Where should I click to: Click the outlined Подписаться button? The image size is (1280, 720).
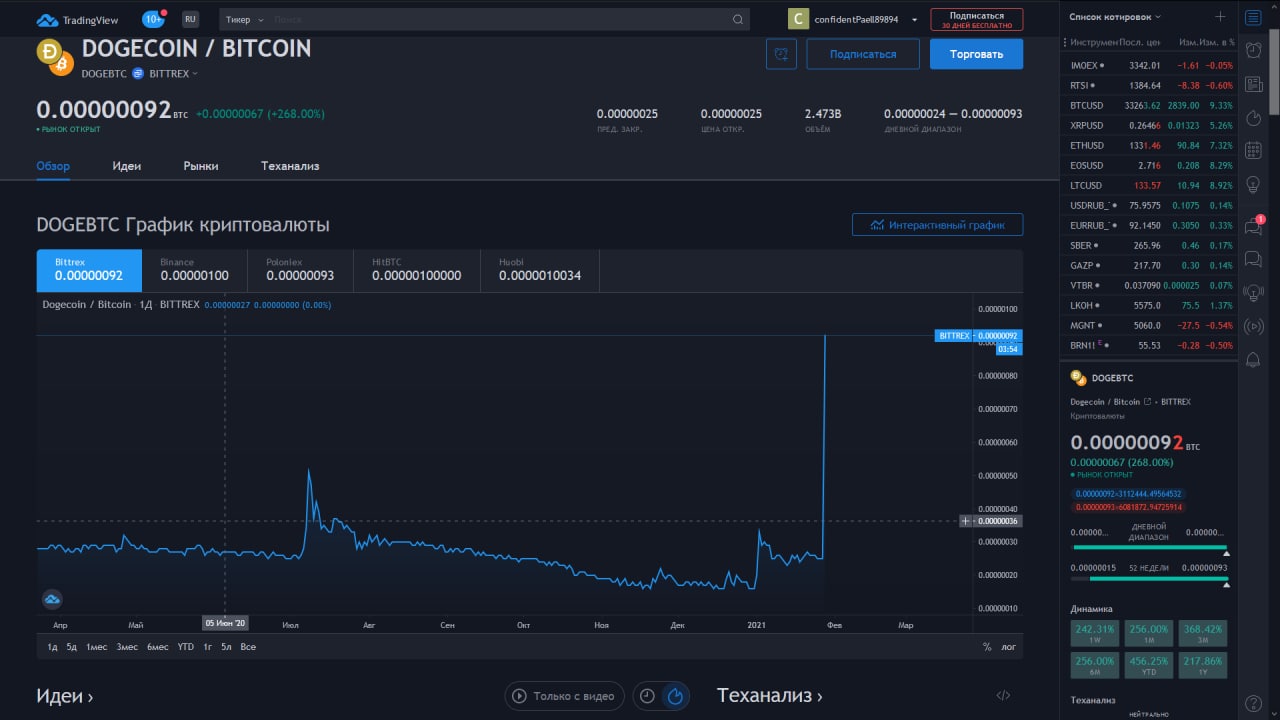tap(863, 54)
